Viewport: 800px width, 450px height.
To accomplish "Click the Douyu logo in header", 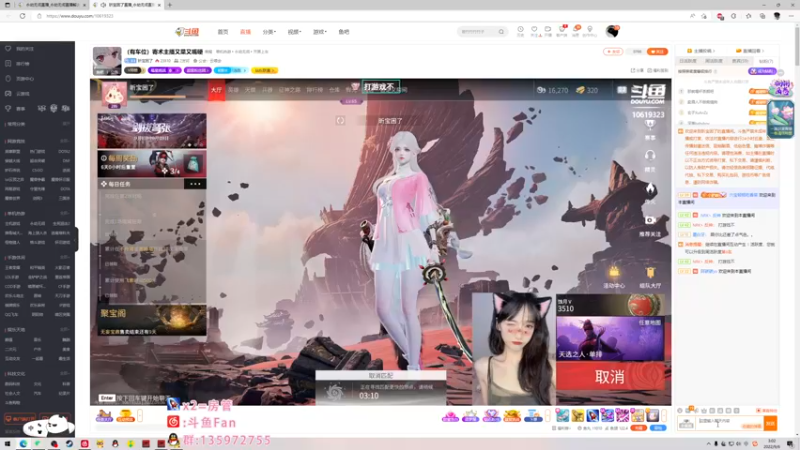I will coord(187,32).
